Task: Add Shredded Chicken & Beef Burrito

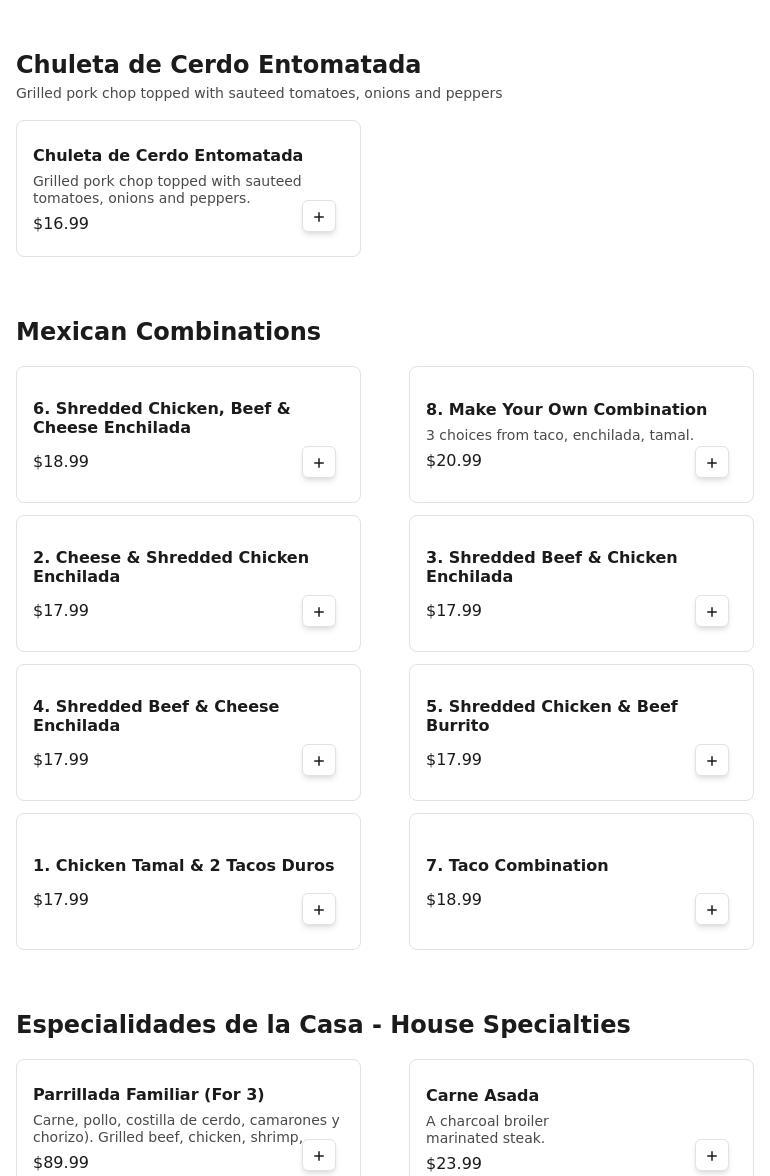Action: pyautogui.click(x=712, y=761)
